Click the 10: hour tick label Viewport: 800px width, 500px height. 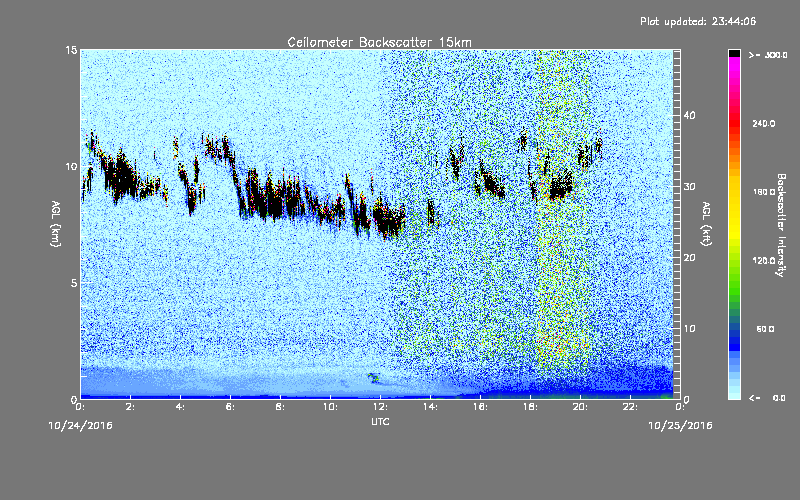click(x=330, y=407)
